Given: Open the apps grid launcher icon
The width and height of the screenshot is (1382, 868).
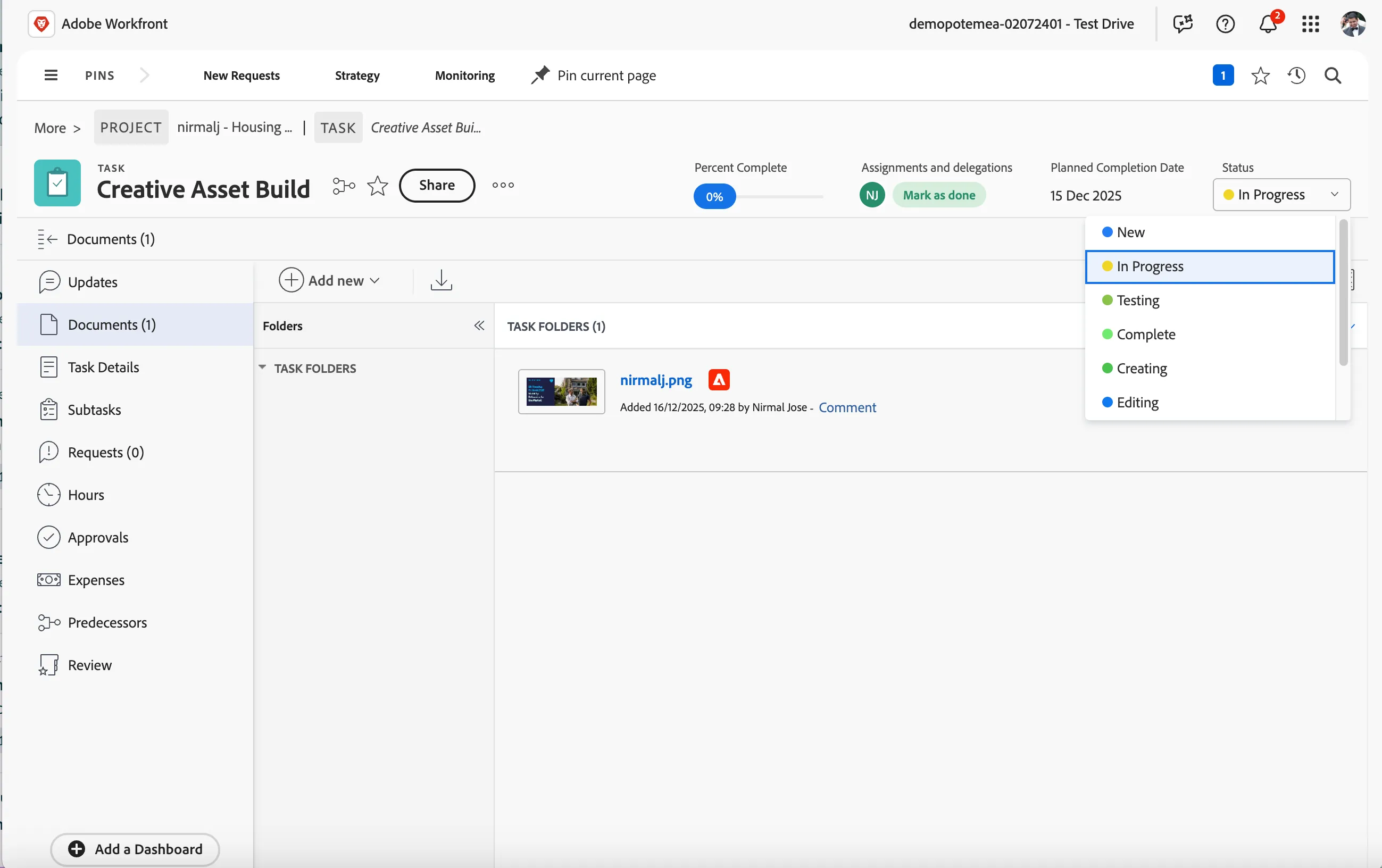Looking at the screenshot, I should pyautogui.click(x=1311, y=24).
